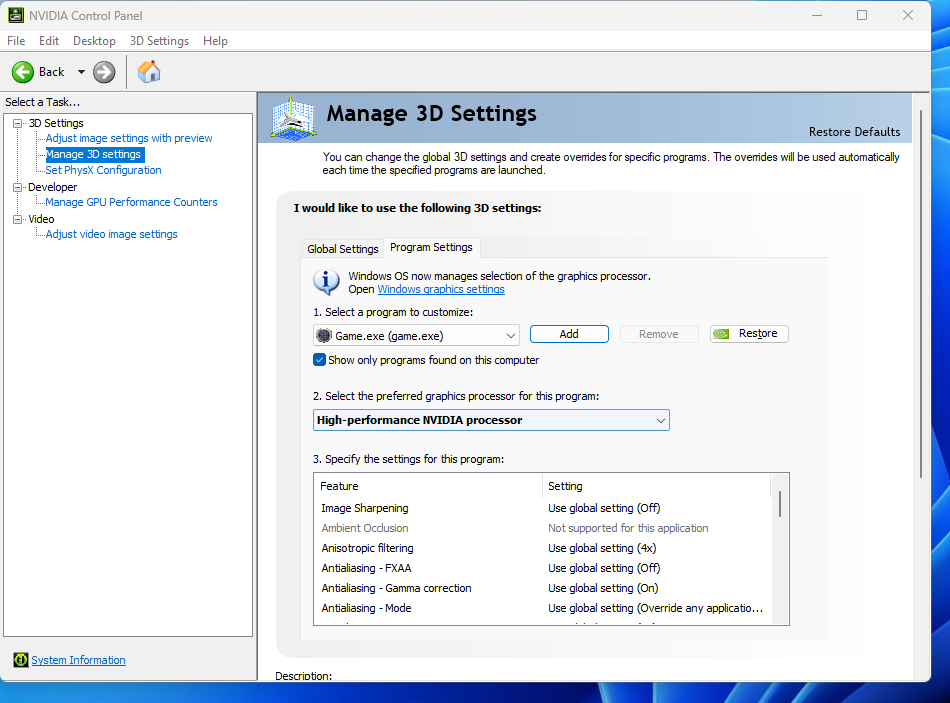Open the Windows graphics settings link
The height and width of the screenshot is (703, 950).
pyautogui.click(x=441, y=289)
